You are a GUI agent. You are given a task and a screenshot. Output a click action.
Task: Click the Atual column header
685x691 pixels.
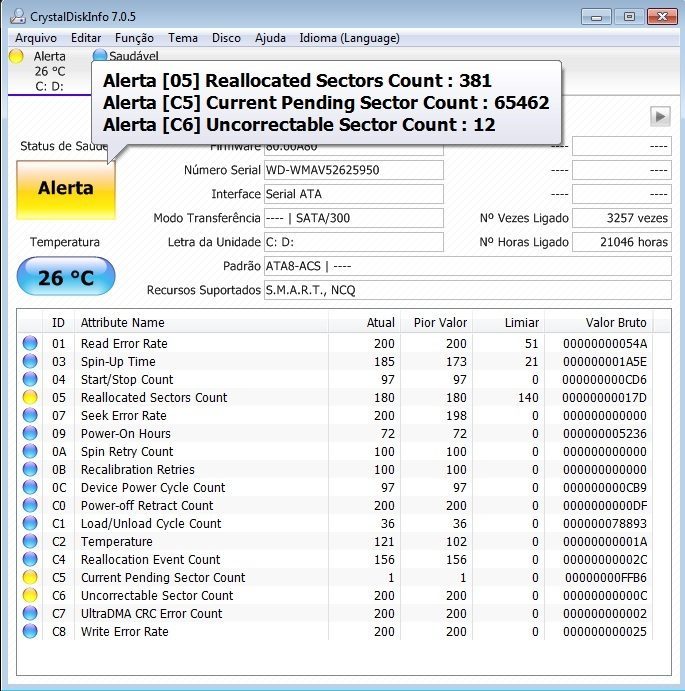pos(365,323)
